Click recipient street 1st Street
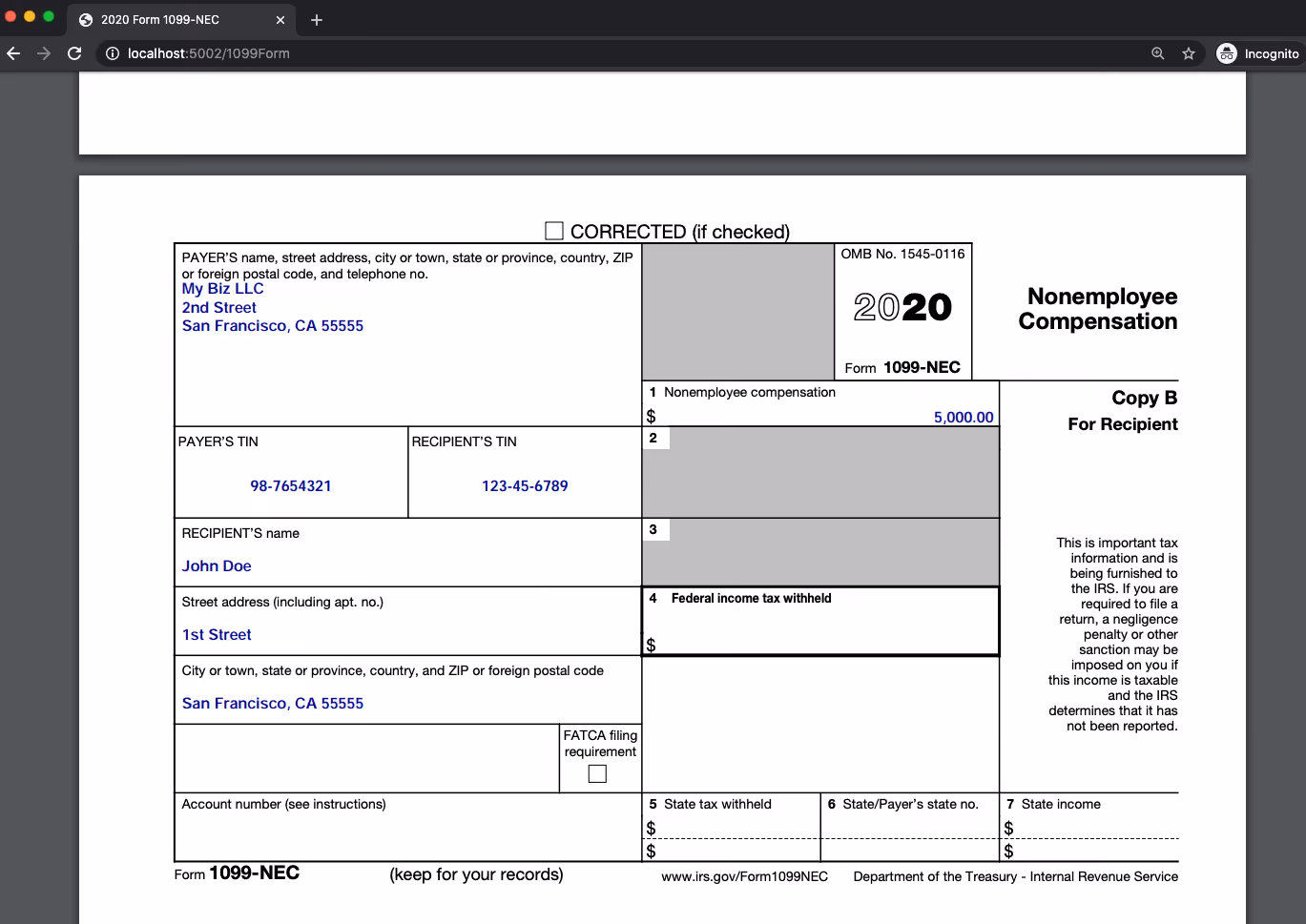Image resolution: width=1306 pixels, height=924 pixels. (x=217, y=634)
